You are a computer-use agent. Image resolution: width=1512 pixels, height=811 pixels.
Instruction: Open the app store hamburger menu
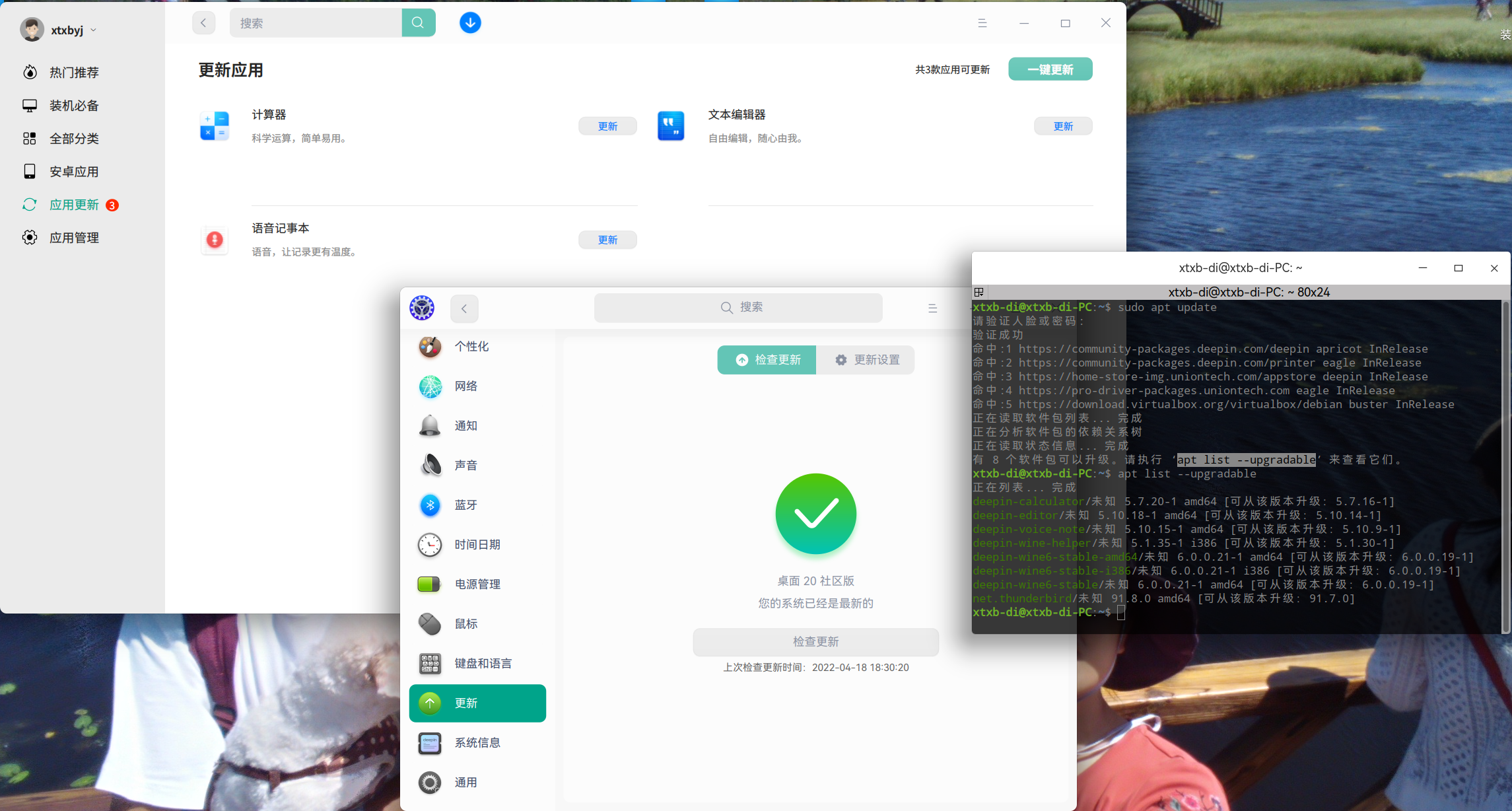[982, 23]
